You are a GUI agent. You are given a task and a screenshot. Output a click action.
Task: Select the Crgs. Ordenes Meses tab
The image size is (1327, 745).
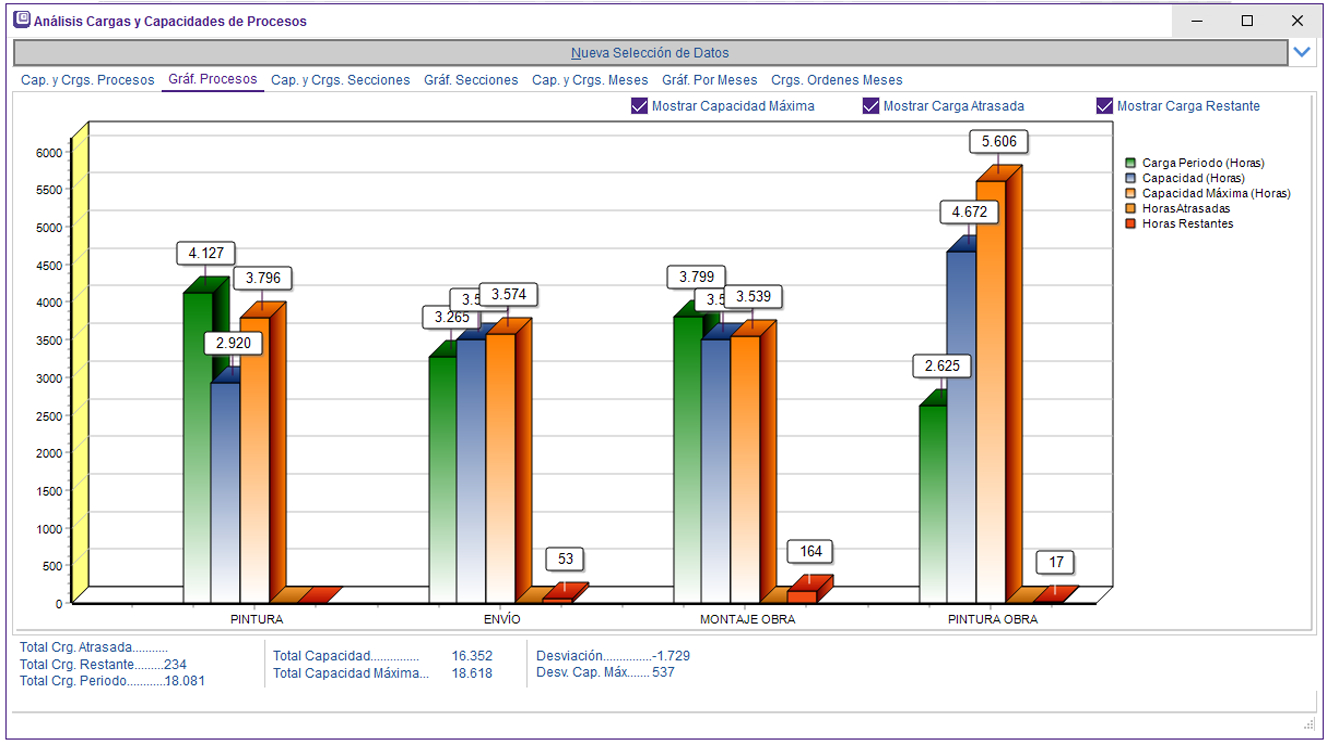point(836,80)
